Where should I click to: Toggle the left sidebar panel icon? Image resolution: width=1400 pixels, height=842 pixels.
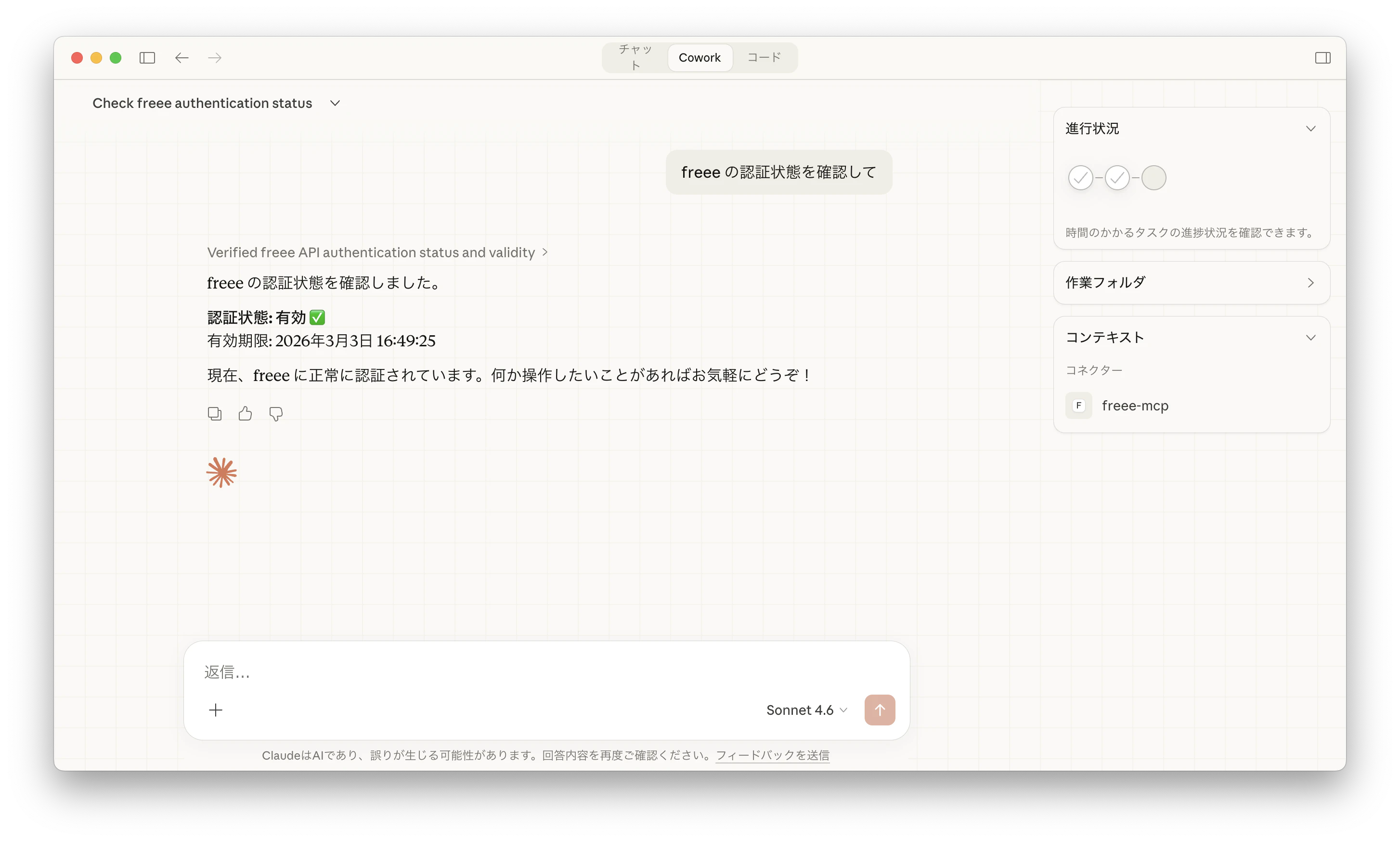coord(147,58)
